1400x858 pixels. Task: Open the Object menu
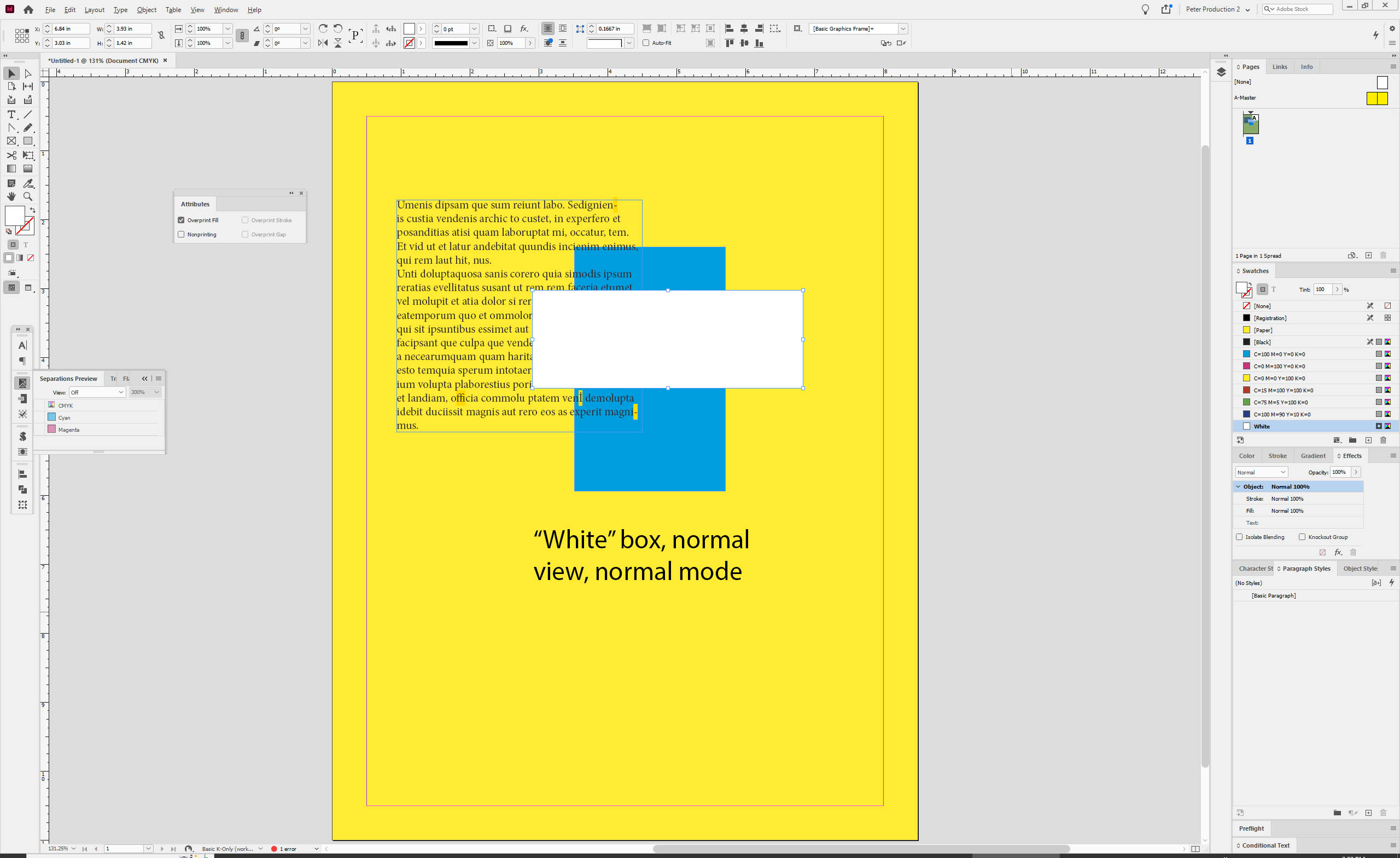pyautogui.click(x=147, y=10)
